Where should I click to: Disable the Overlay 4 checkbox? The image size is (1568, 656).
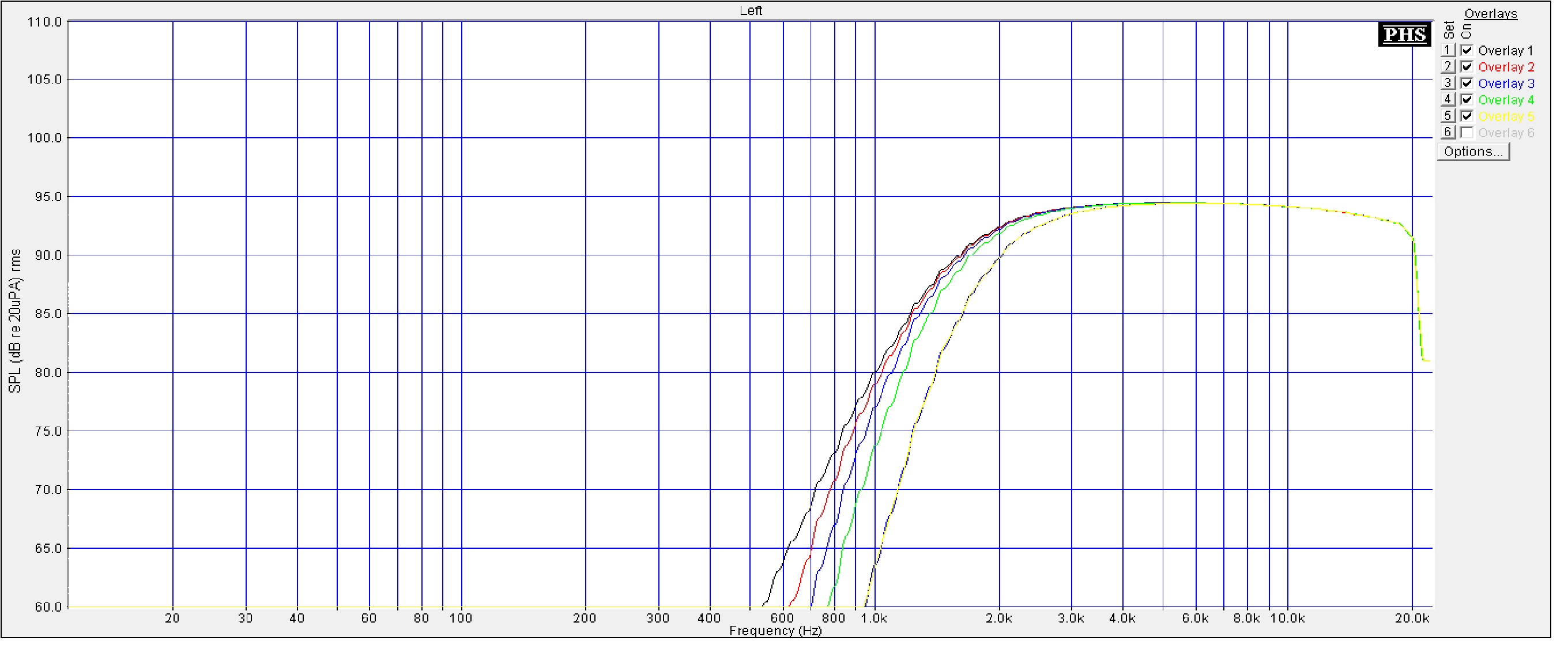(1467, 100)
